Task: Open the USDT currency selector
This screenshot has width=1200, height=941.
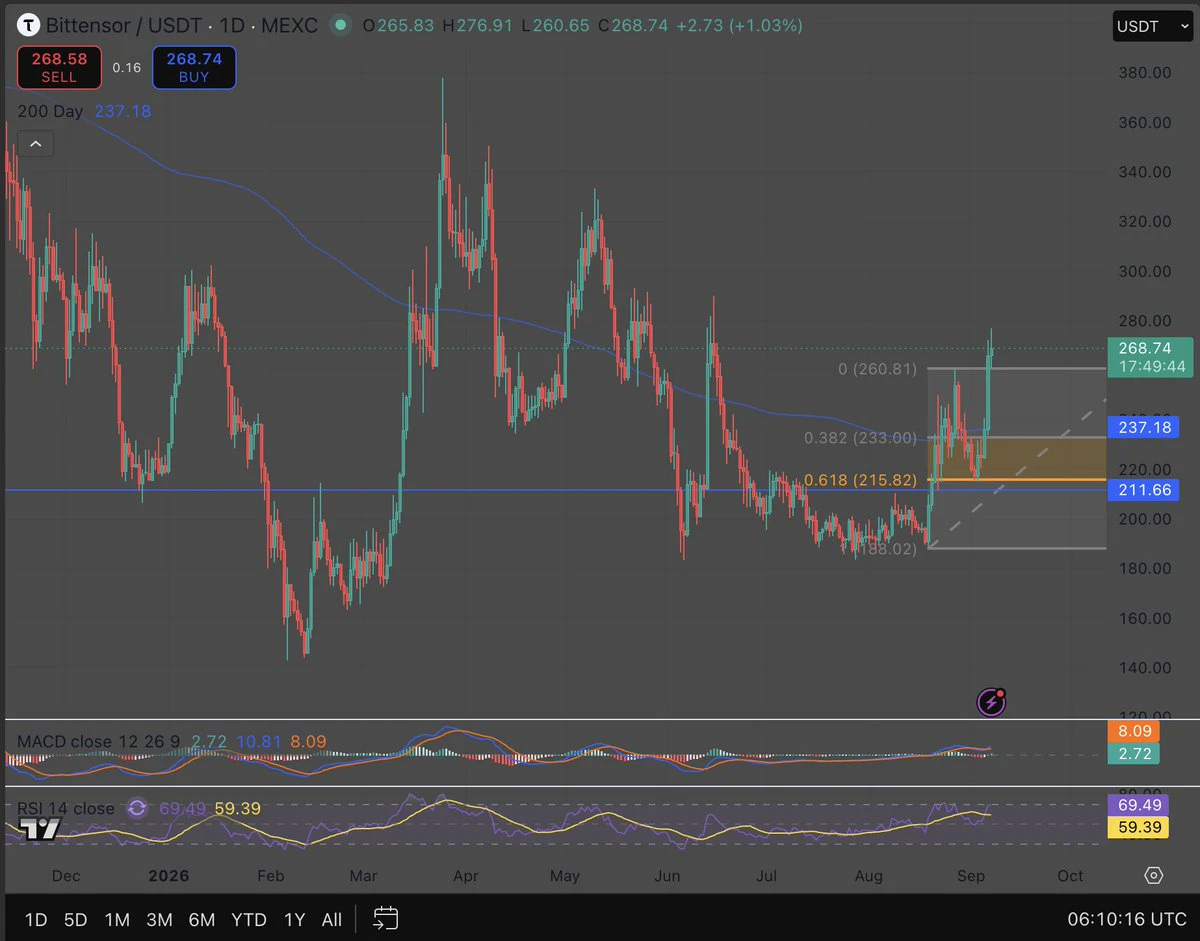Action: click(x=1152, y=26)
